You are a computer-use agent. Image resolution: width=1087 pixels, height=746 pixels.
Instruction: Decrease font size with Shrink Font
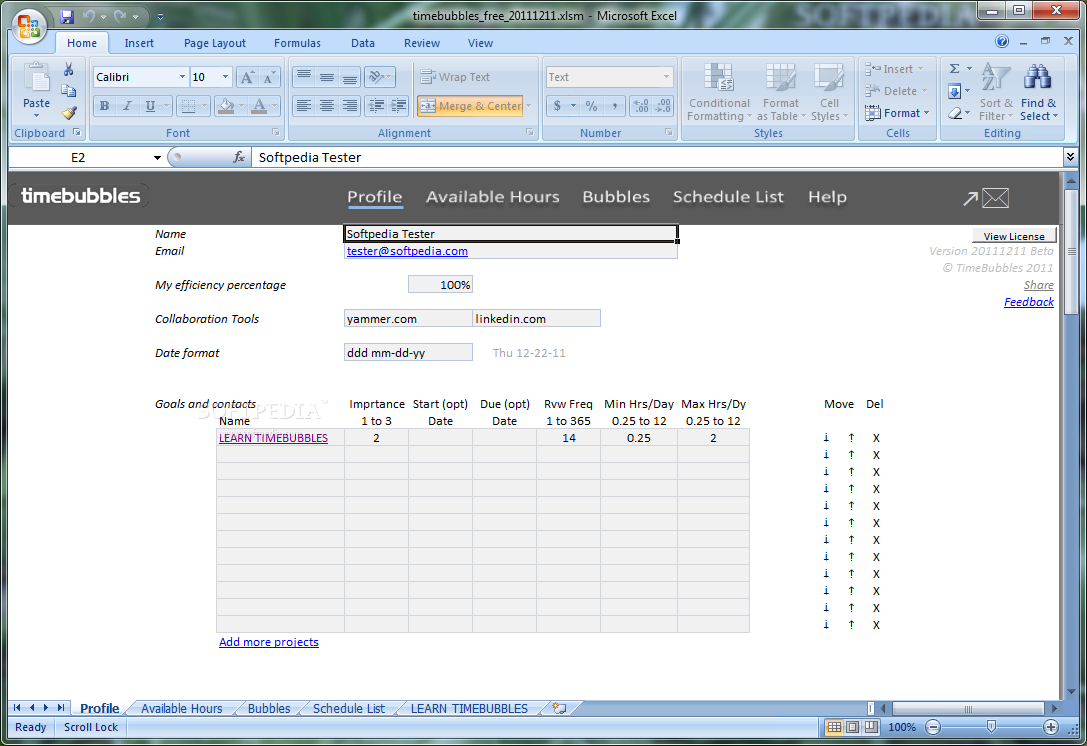coord(268,77)
